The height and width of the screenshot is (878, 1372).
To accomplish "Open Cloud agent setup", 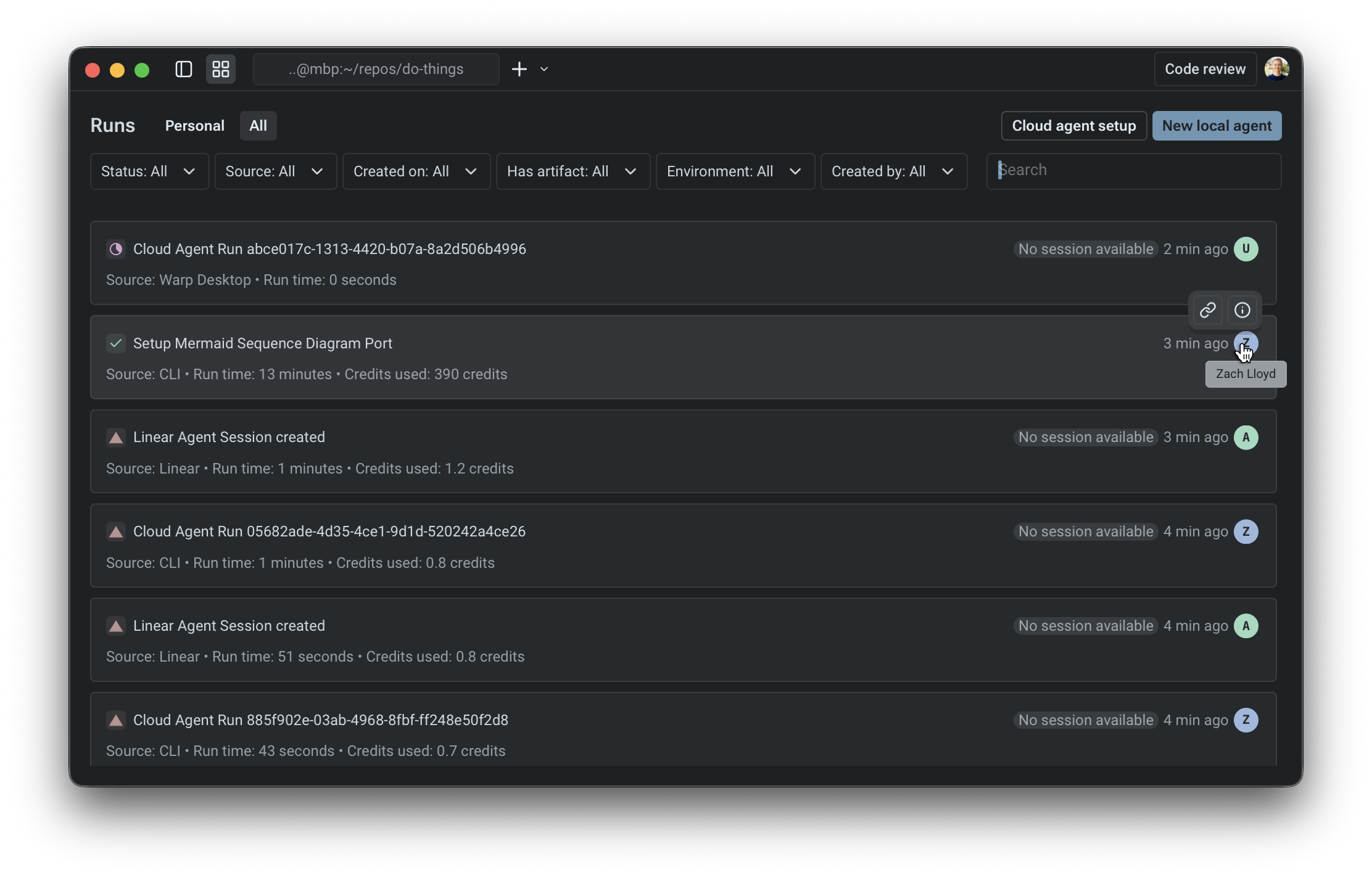I will pyautogui.click(x=1073, y=126).
